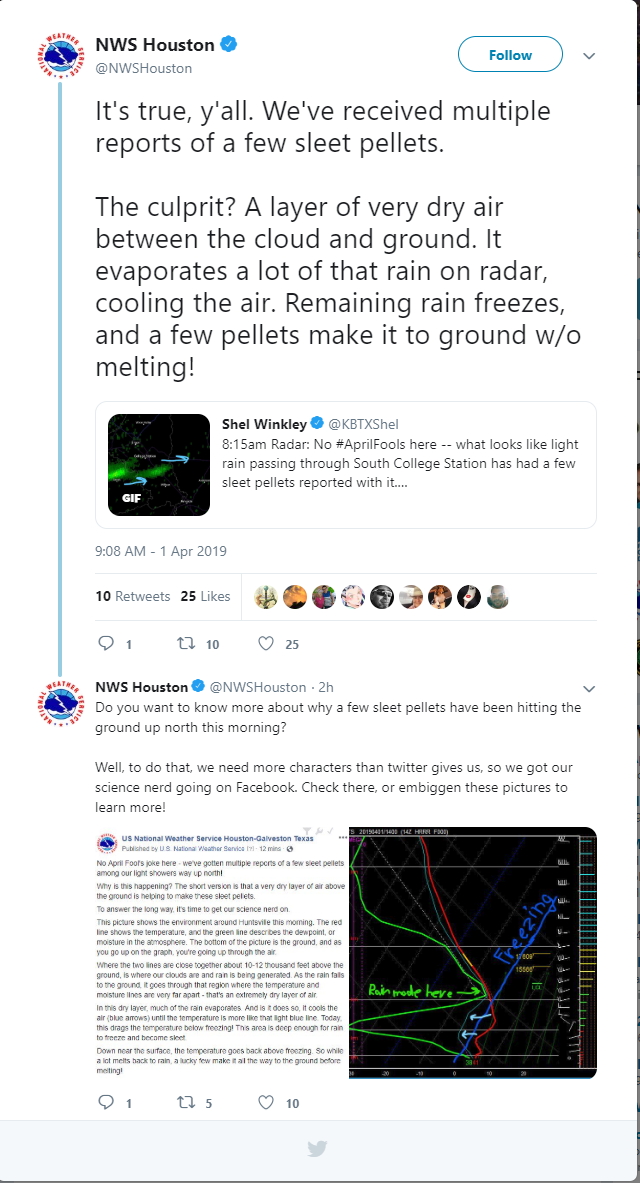Open the @NWSHouston handle link
This screenshot has width=640, height=1183.
(143, 68)
